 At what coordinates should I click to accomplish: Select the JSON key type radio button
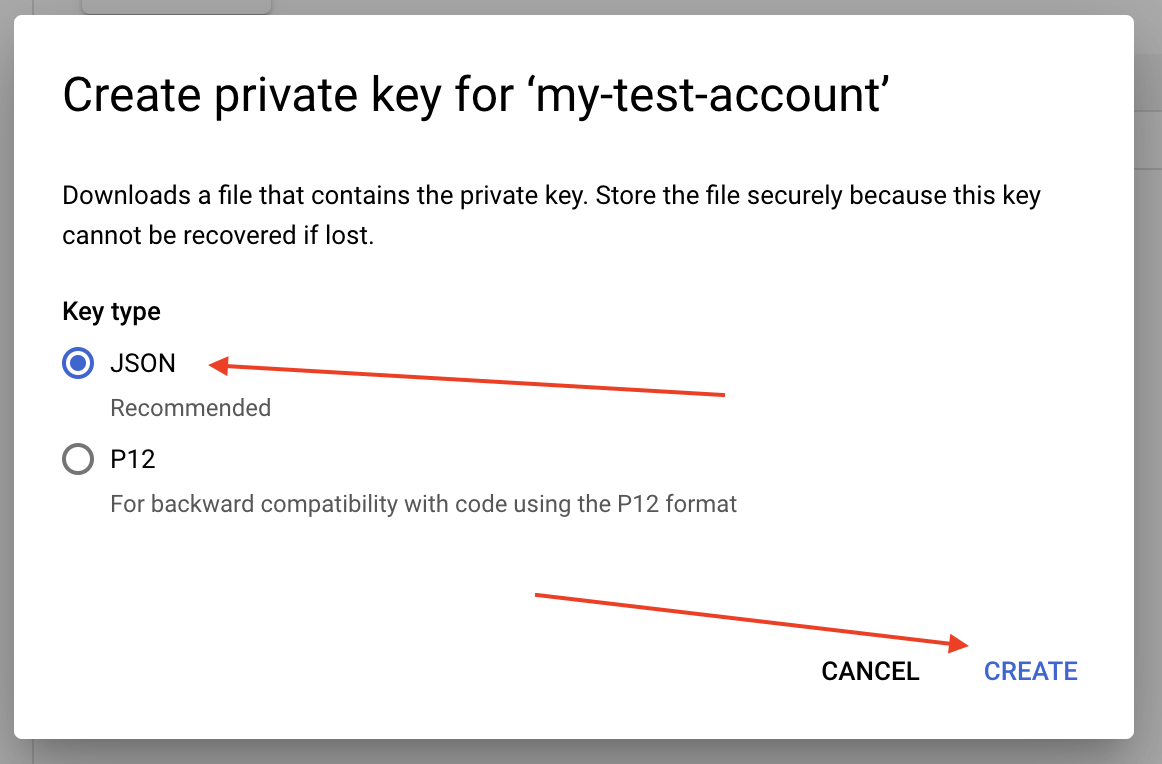[x=78, y=364]
